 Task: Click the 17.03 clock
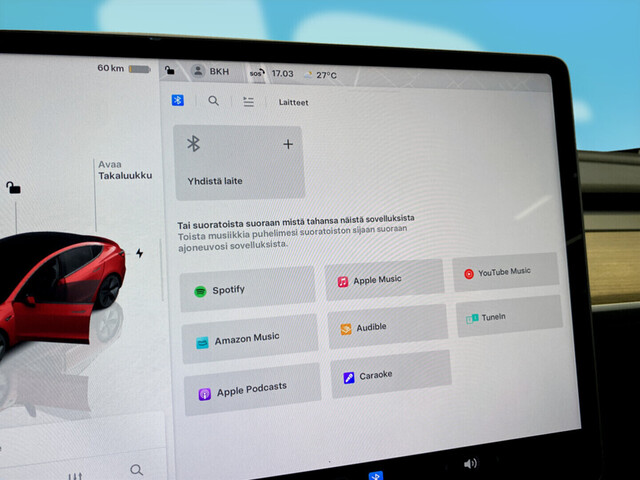click(282, 74)
